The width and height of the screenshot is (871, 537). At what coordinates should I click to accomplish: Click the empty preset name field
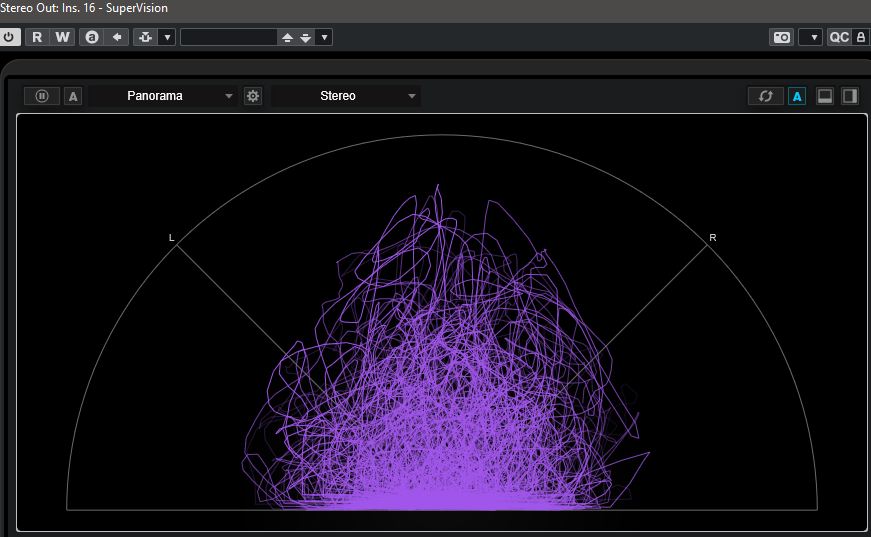tap(228, 37)
